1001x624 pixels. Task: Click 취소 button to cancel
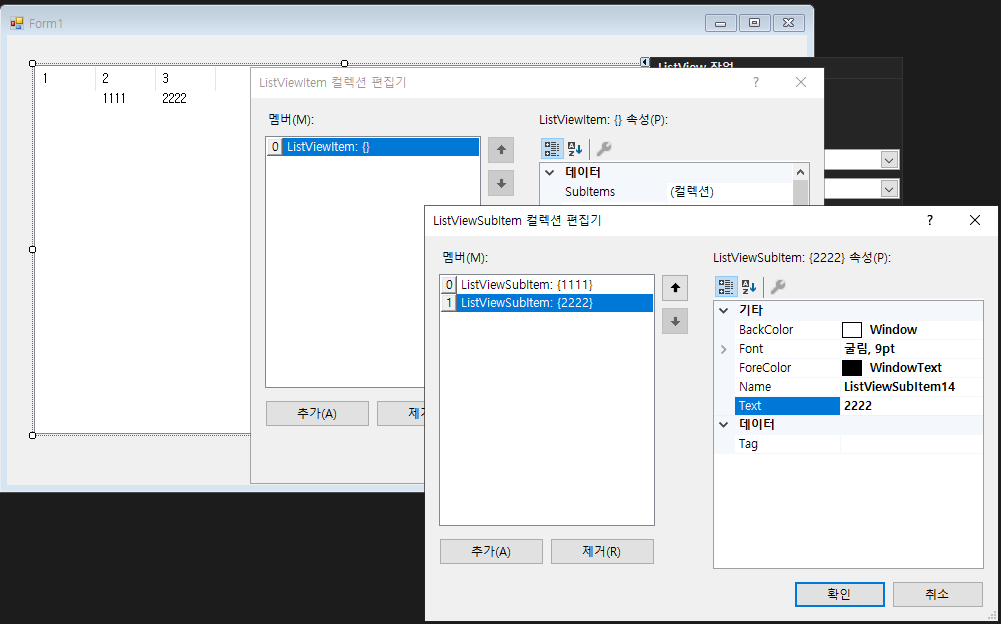coord(937,594)
